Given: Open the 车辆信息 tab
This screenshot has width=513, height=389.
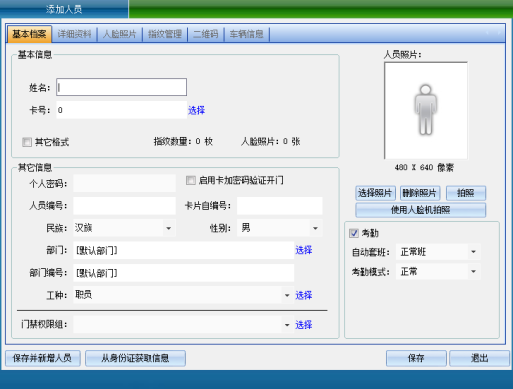Looking at the screenshot, I should 247,34.
